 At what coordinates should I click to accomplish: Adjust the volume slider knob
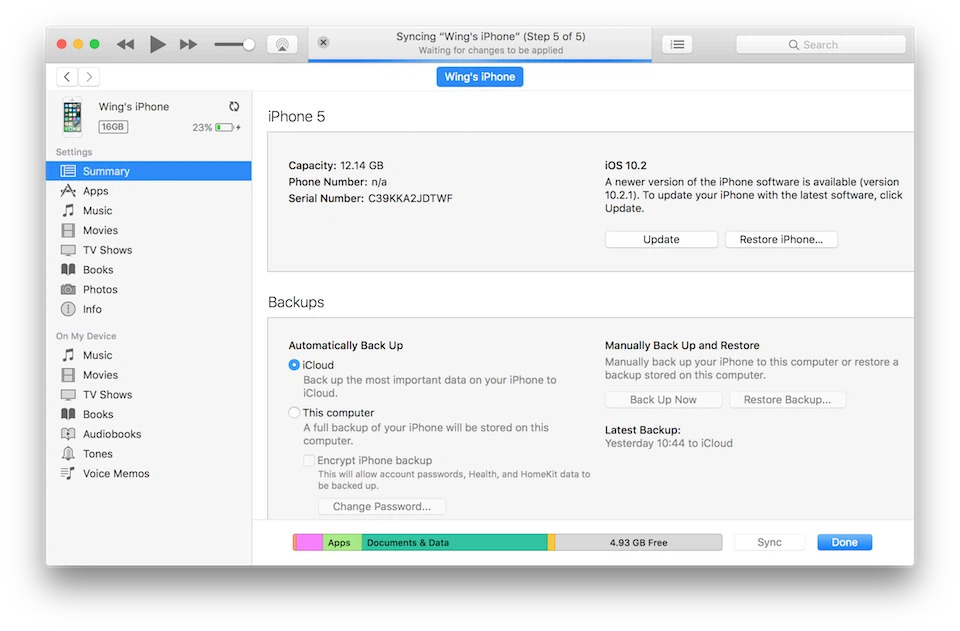click(x=249, y=44)
